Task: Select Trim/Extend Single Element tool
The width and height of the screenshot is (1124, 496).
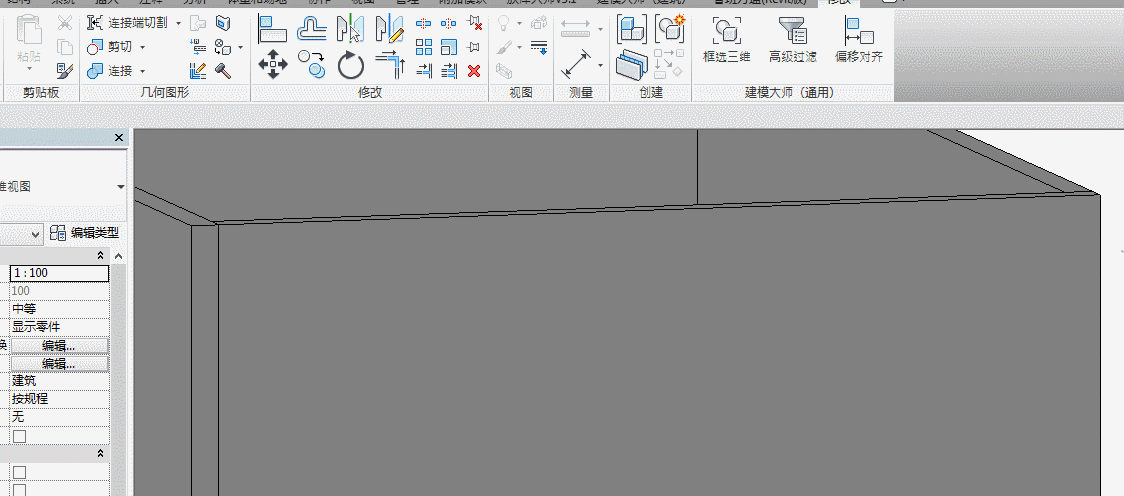Action: tap(424, 70)
